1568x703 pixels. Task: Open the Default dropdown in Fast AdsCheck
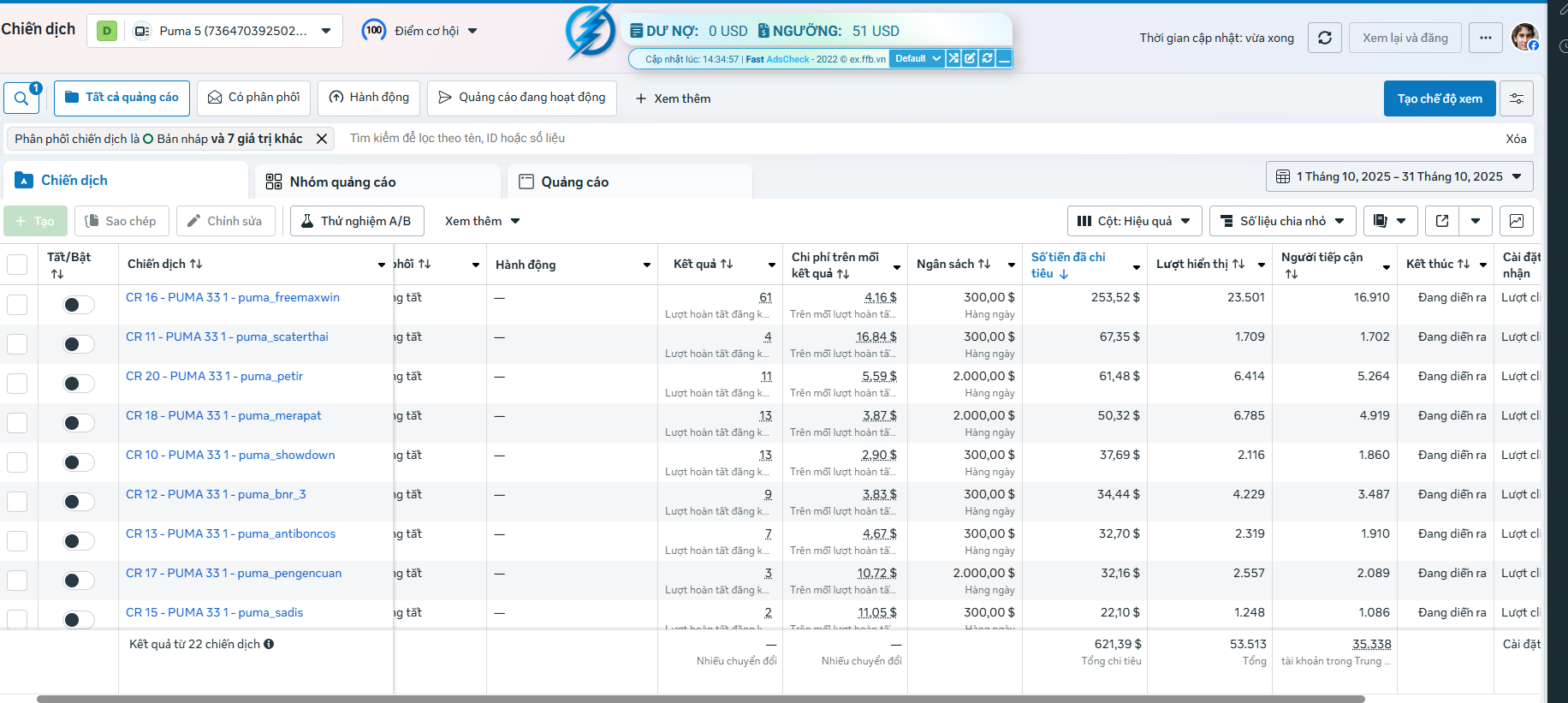[917, 58]
